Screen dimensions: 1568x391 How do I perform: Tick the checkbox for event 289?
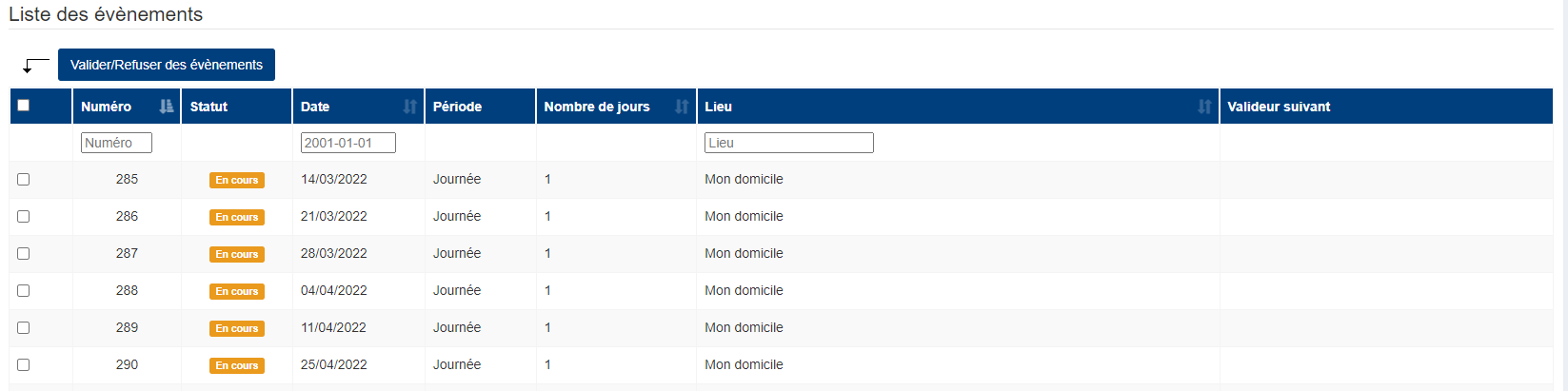(24, 327)
